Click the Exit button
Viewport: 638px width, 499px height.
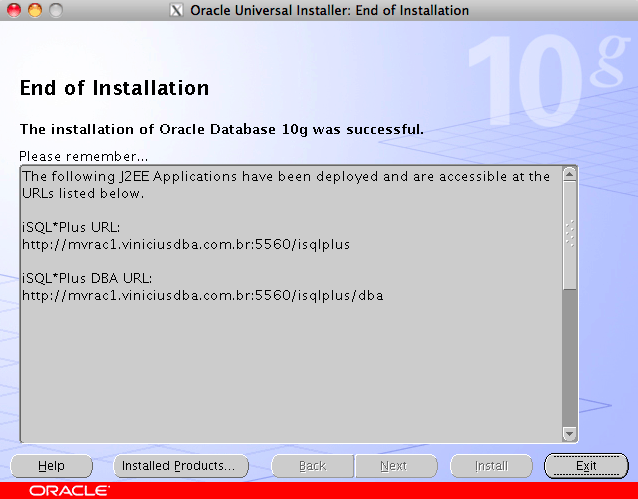tap(586, 466)
